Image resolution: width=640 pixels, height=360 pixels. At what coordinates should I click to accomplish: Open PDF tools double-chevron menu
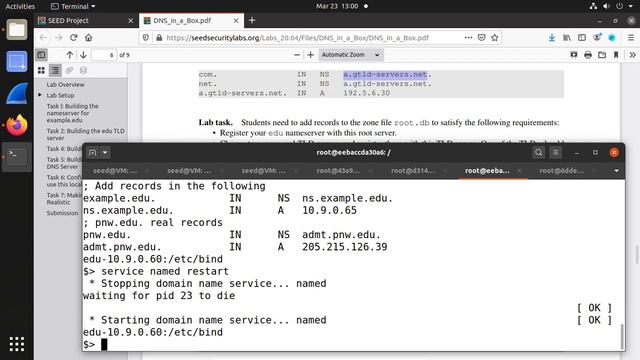632,55
